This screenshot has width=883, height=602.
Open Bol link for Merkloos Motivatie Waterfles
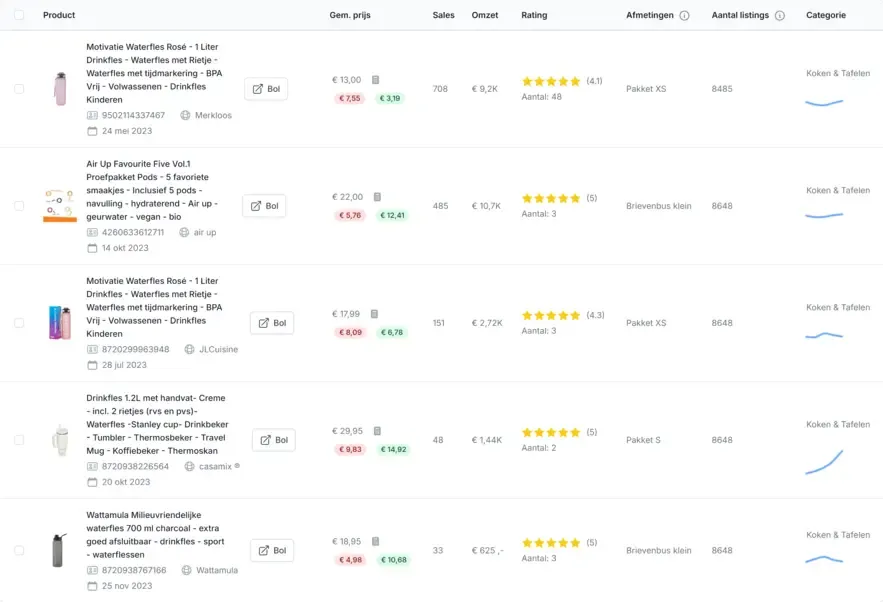(266, 89)
